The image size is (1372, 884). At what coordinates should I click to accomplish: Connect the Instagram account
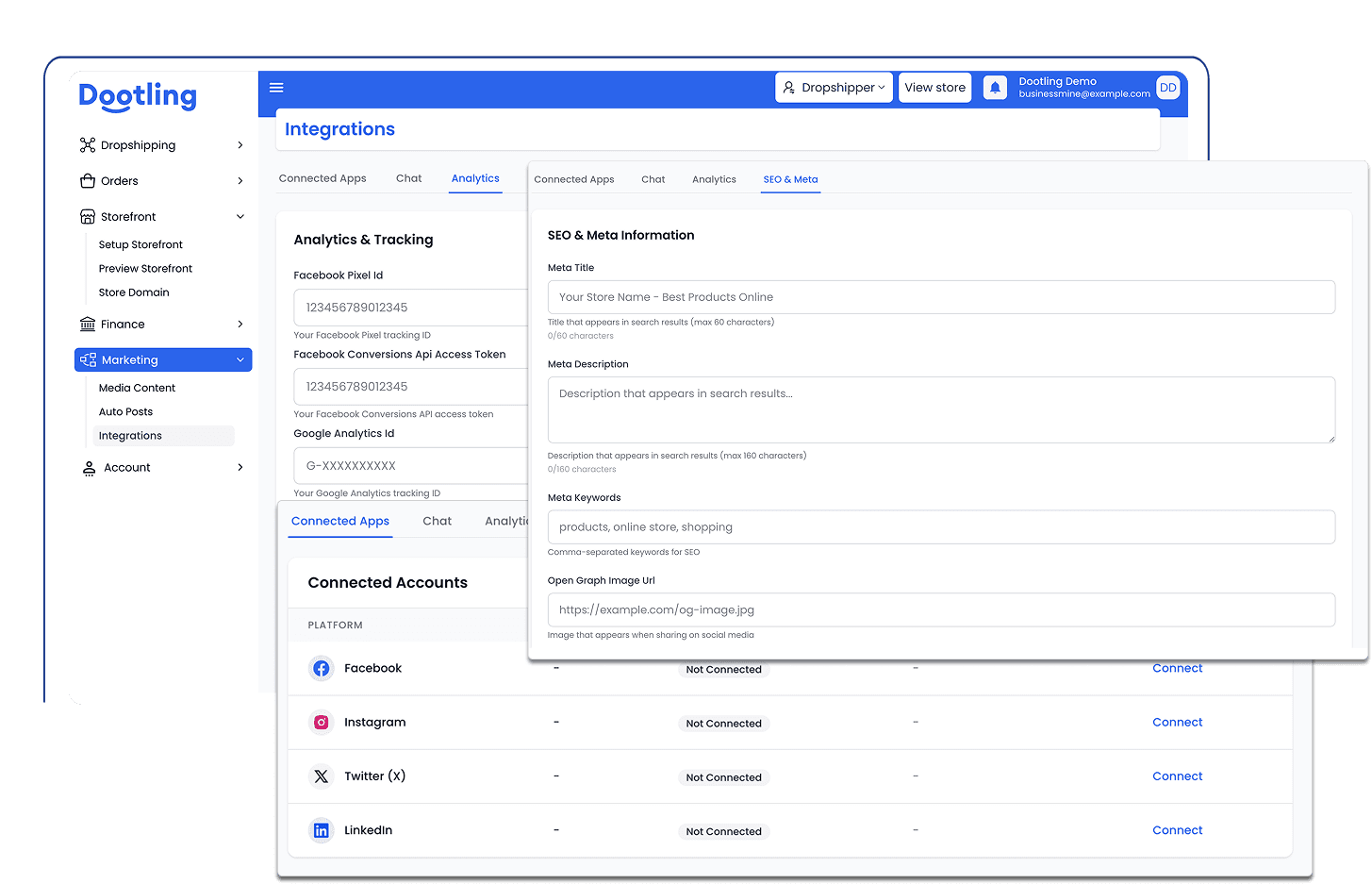tap(1177, 723)
